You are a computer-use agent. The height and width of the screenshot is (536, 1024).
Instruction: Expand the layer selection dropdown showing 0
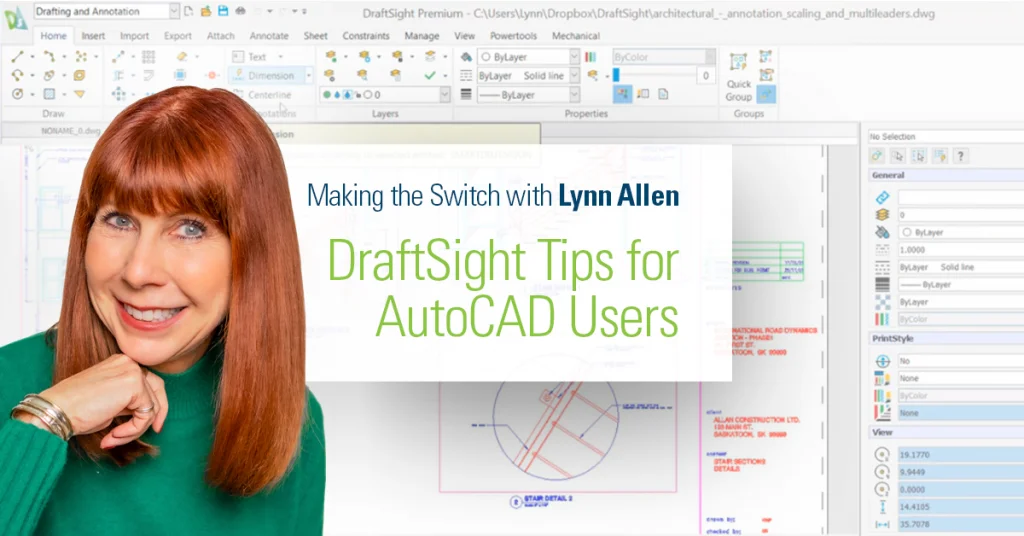444,95
